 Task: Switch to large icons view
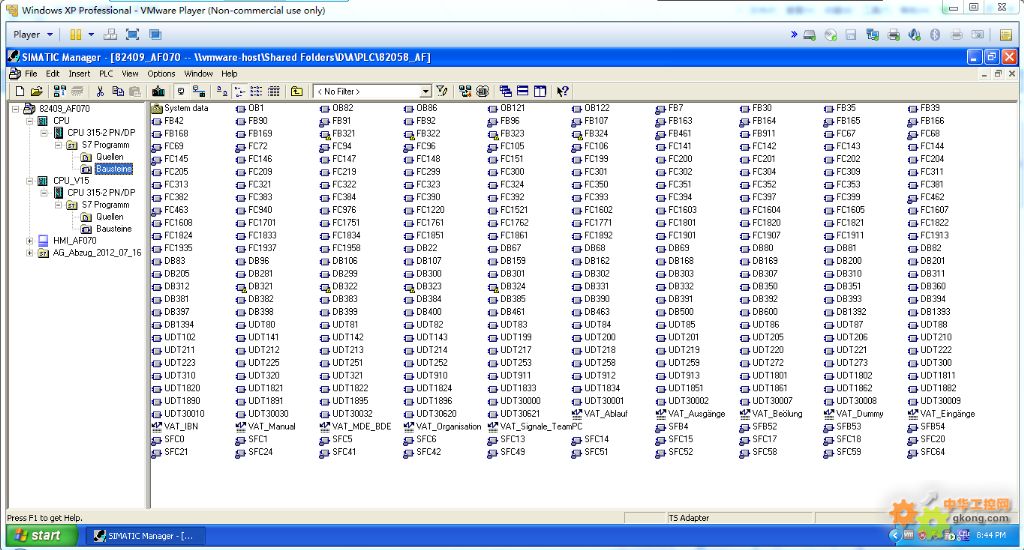point(222,91)
